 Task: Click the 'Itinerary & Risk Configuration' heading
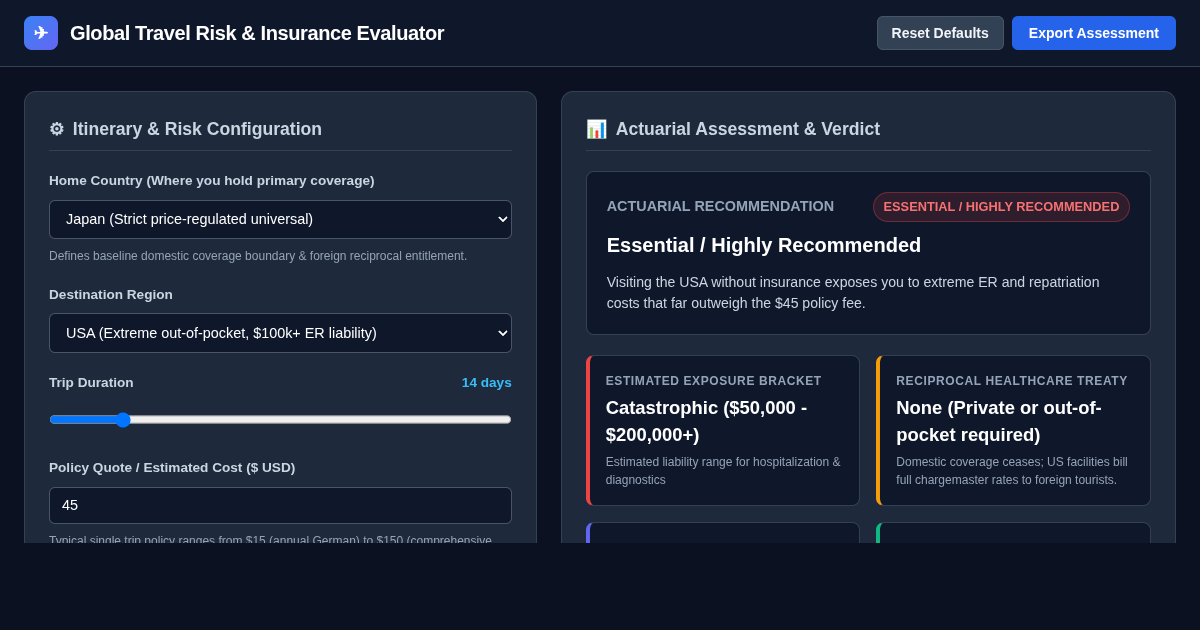(x=197, y=129)
